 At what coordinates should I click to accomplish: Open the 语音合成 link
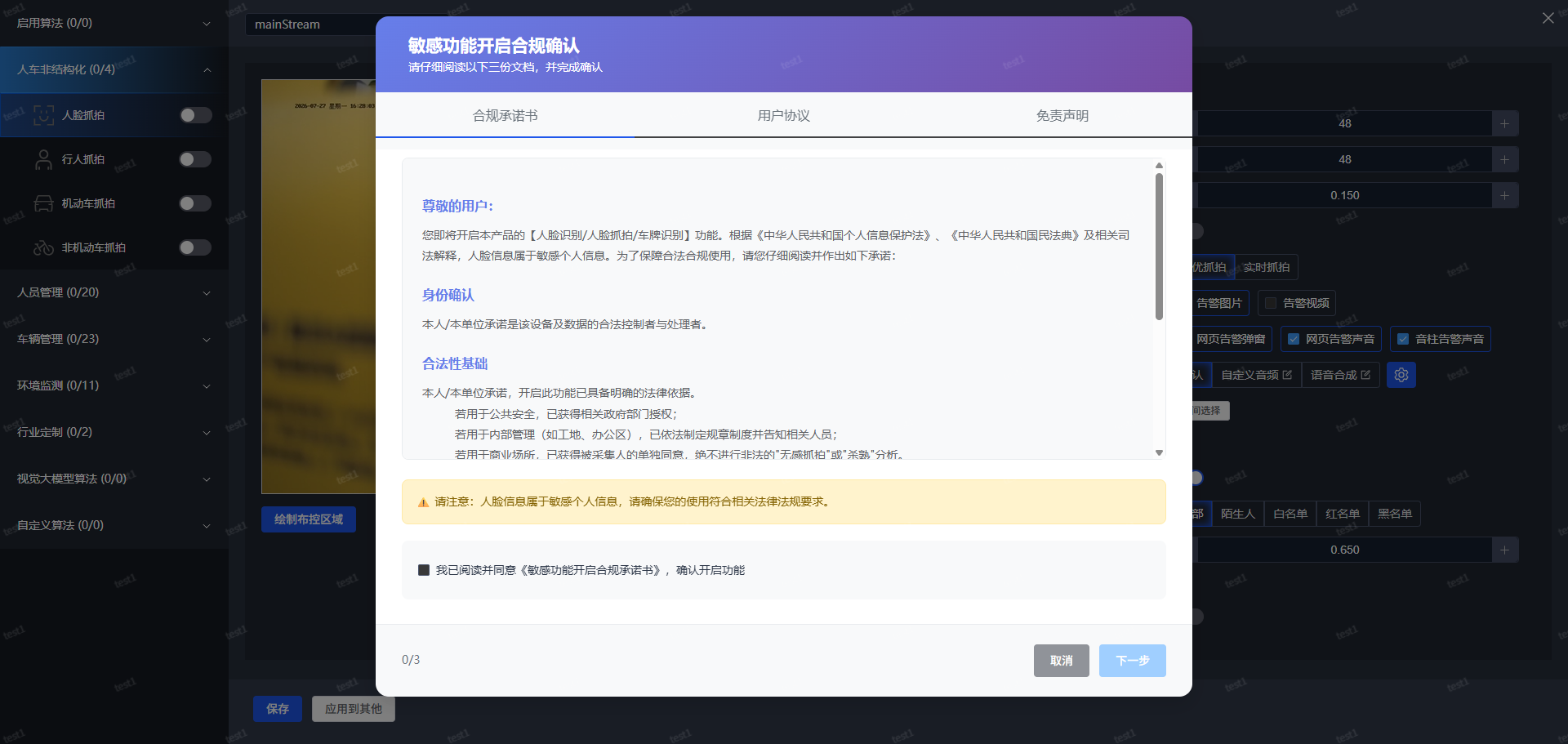click(x=1341, y=375)
